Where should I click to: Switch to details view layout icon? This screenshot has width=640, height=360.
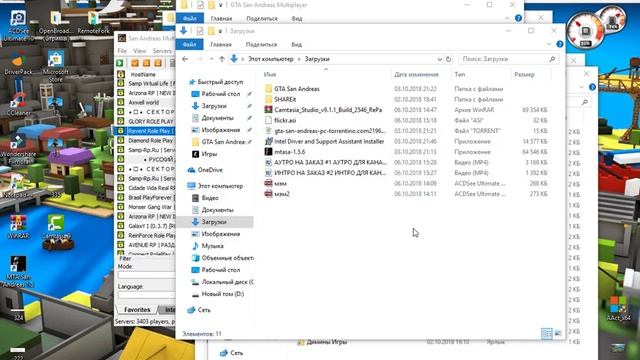[547, 333]
